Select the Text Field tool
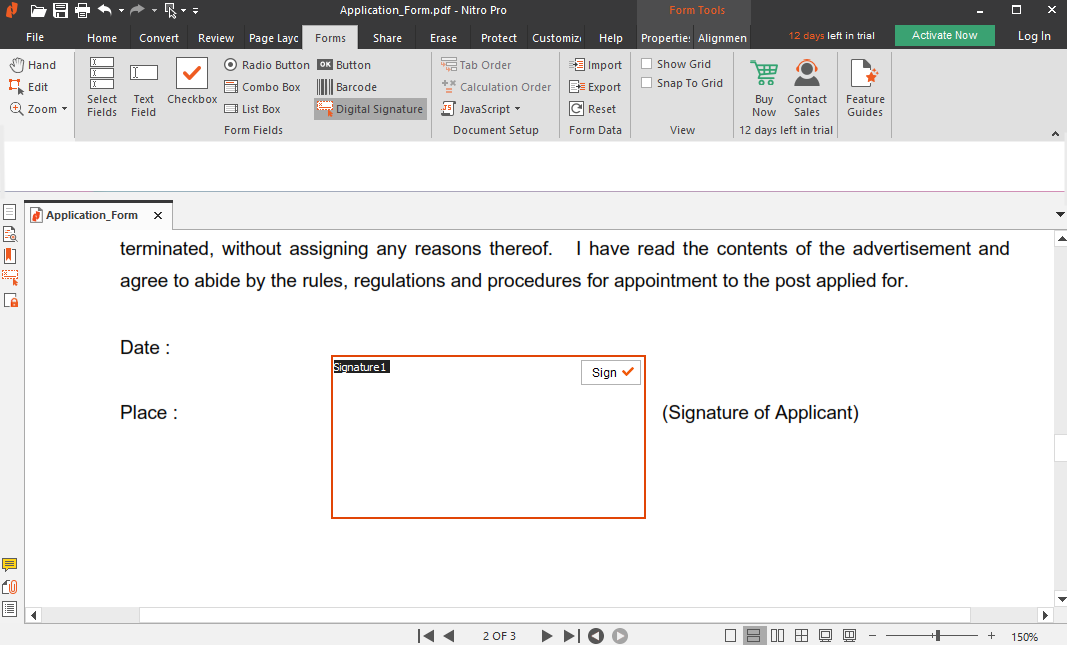 click(x=143, y=88)
